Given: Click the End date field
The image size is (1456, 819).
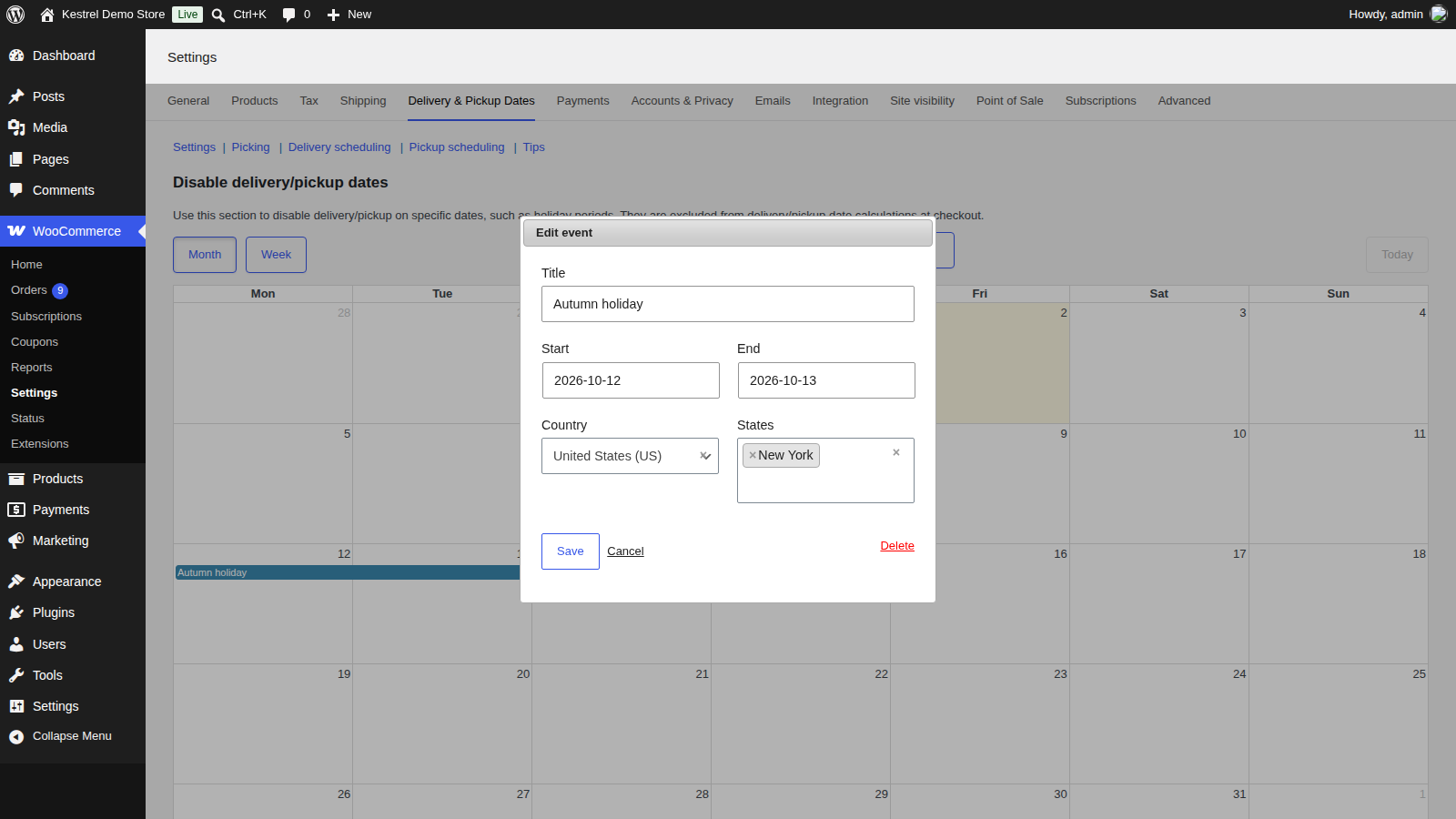Looking at the screenshot, I should tap(826, 380).
